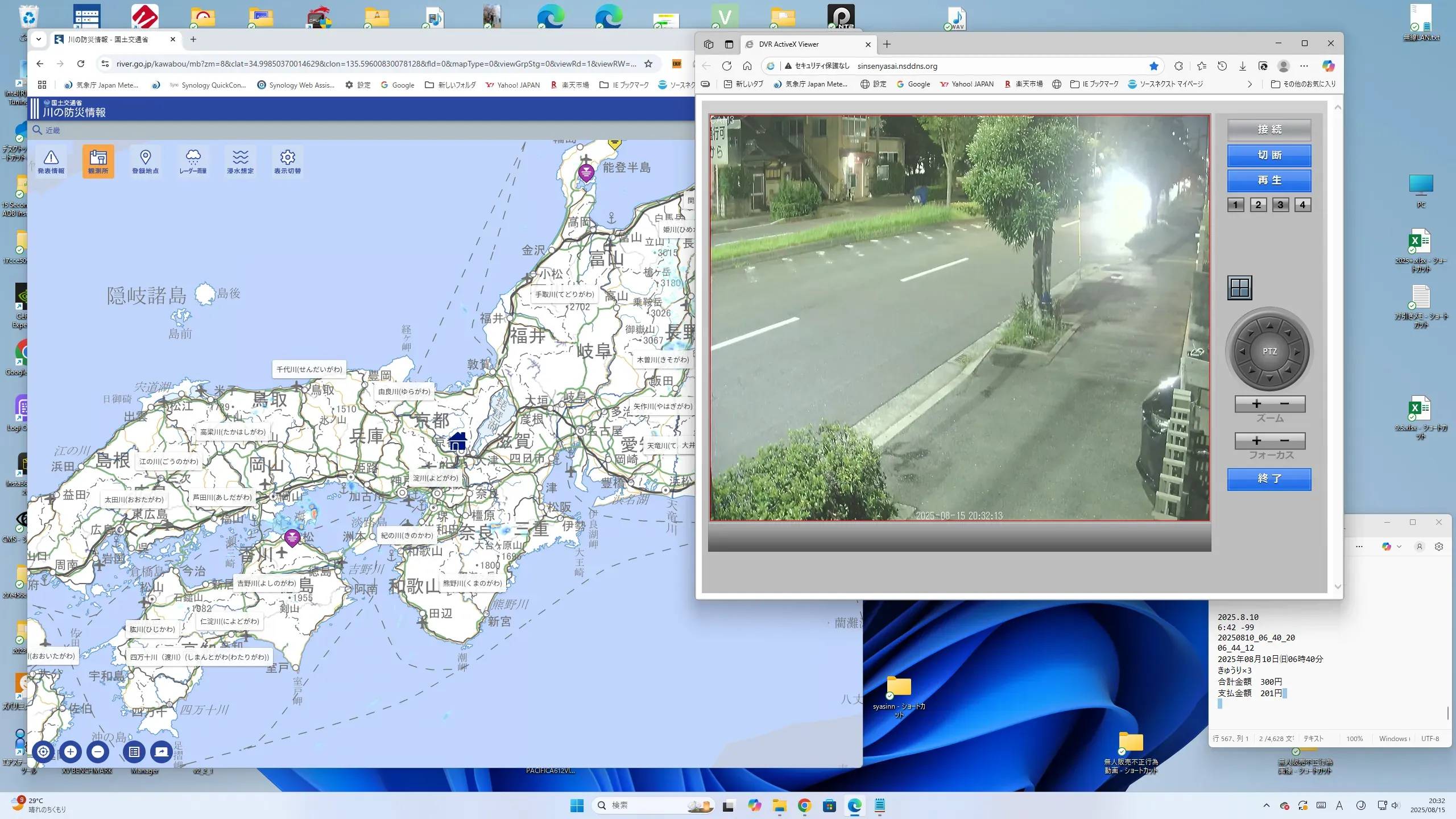The height and width of the screenshot is (819, 1456).
Task: Click the 切断 disconnect button
Action: (1269, 155)
